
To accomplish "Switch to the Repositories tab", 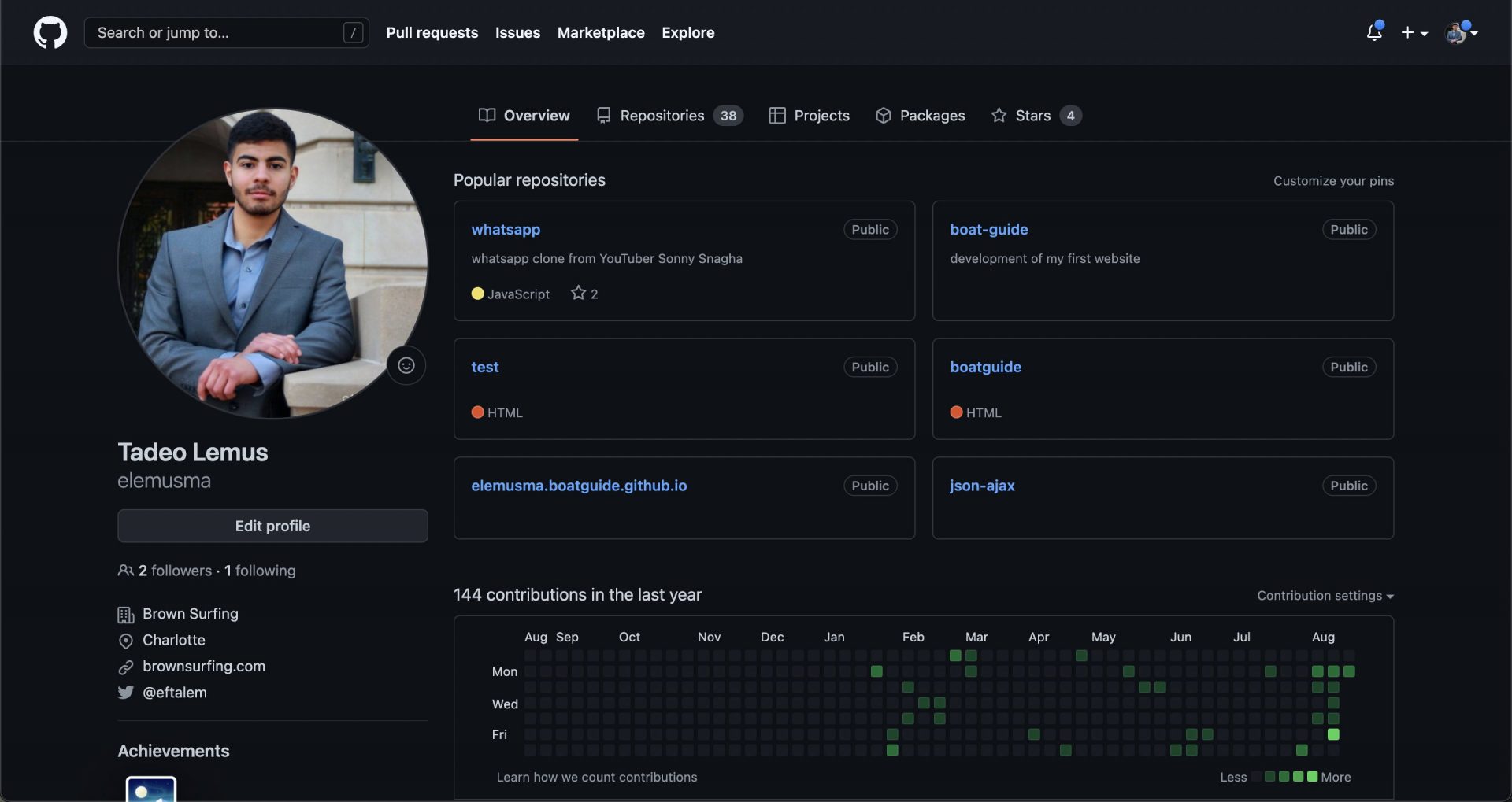I will [669, 116].
